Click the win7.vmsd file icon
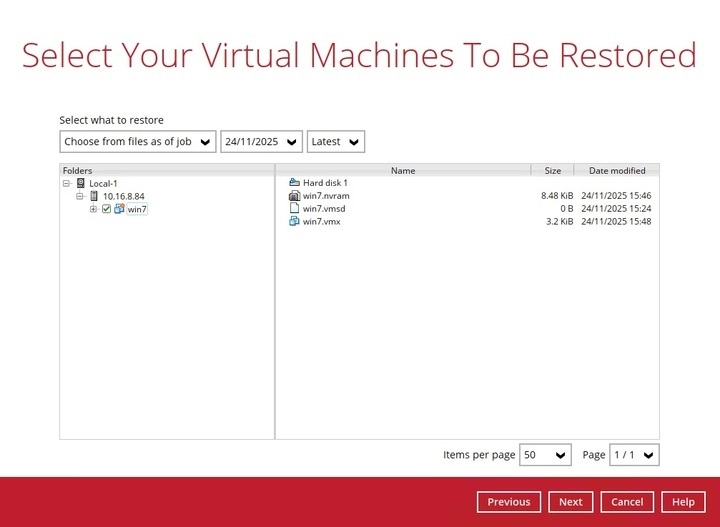The width and height of the screenshot is (720, 527). pyautogui.click(x=294, y=208)
